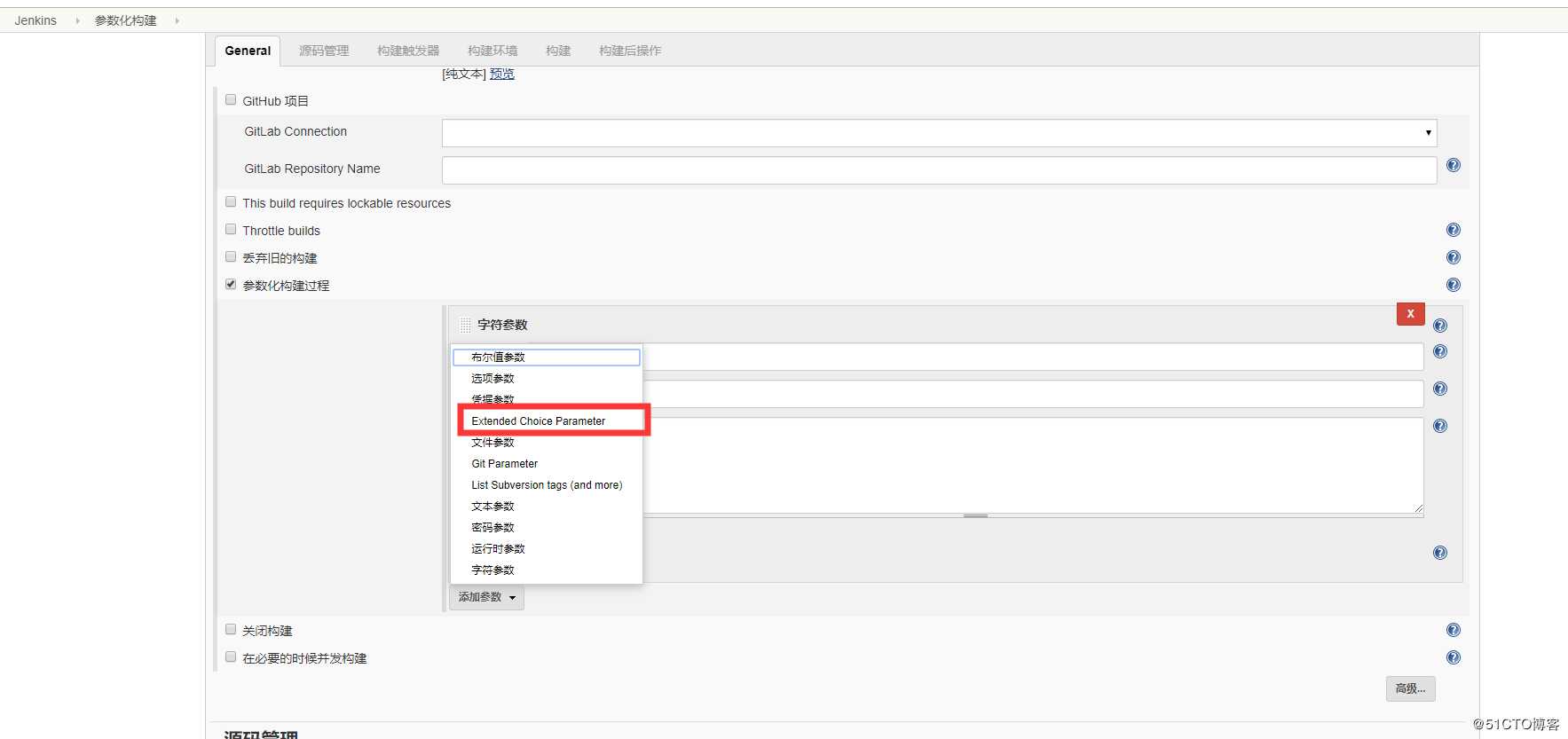Uncheck 参数化构建过程 checkbox
Viewport: 1568px width, 739px height.
(x=231, y=285)
